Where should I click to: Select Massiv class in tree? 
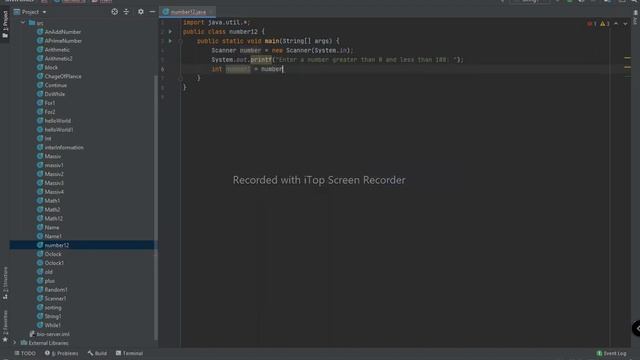click(x=49, y=156)
